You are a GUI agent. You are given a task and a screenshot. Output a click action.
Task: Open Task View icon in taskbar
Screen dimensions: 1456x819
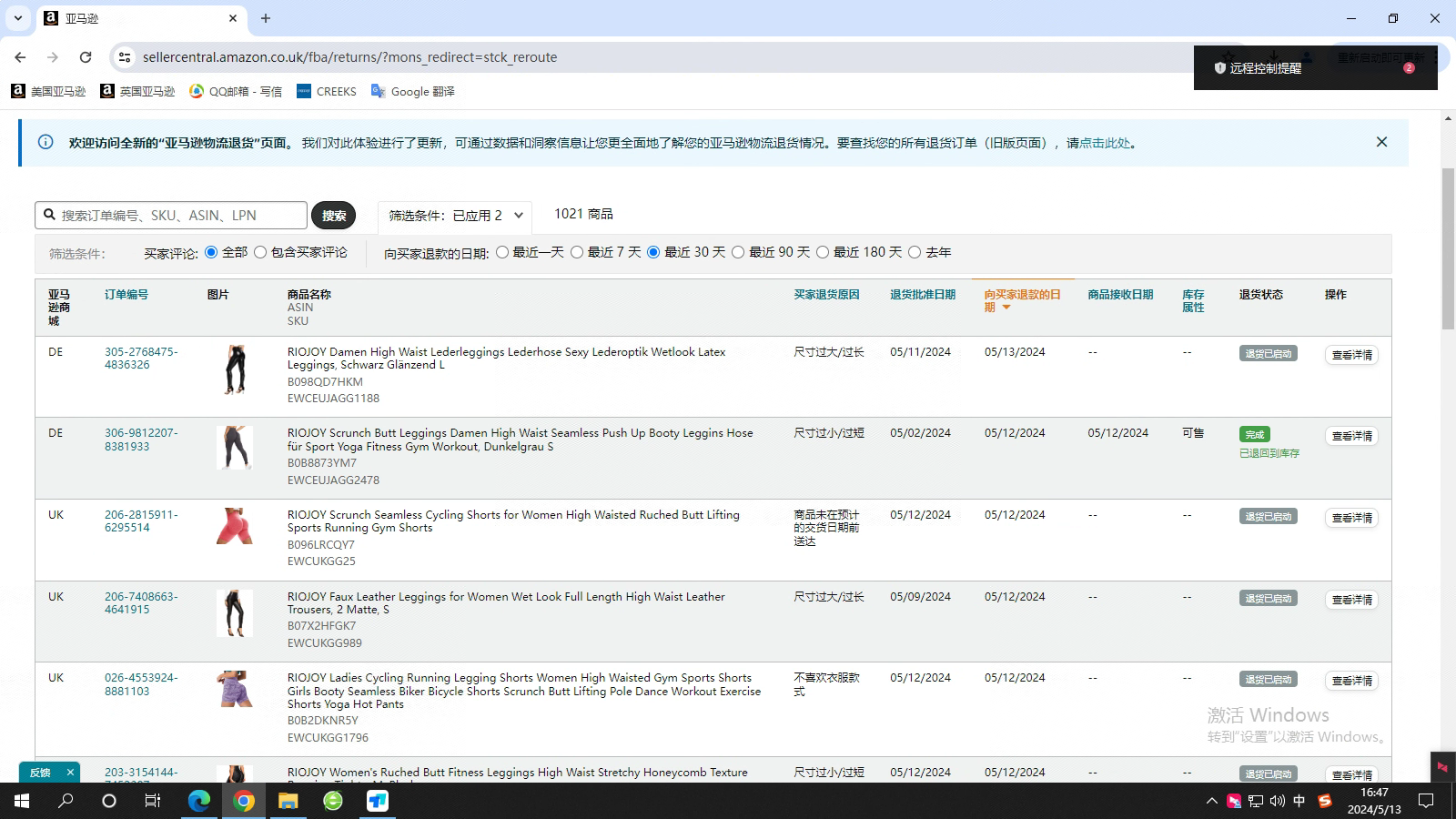click(153, 801)
